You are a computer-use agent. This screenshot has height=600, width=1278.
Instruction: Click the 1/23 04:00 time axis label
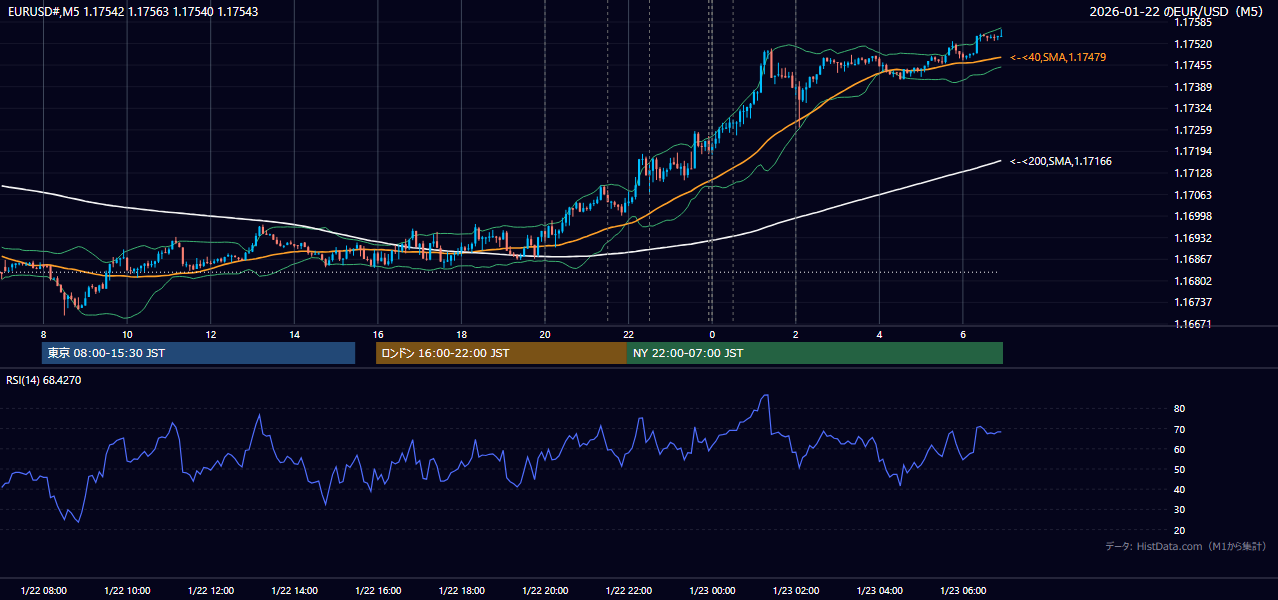879,590
